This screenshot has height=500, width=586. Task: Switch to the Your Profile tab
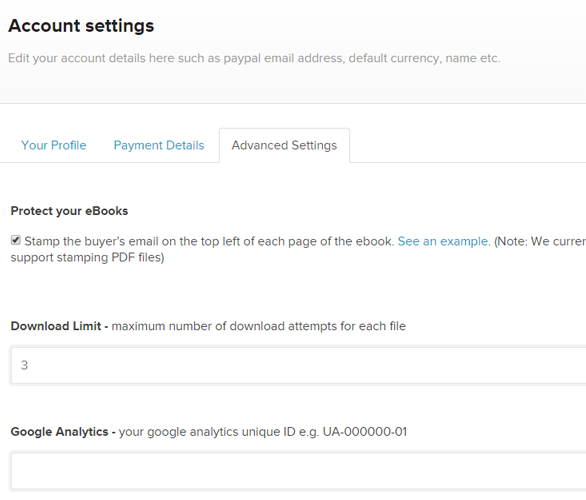[x=53, y=145]
